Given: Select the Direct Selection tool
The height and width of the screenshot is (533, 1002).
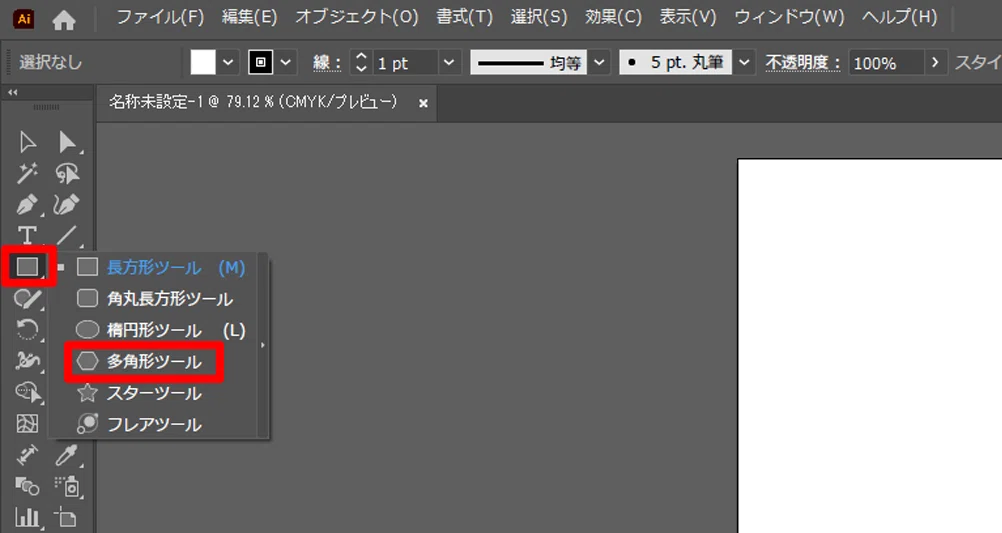Looking at the screenshot, I should click(67, 142).
